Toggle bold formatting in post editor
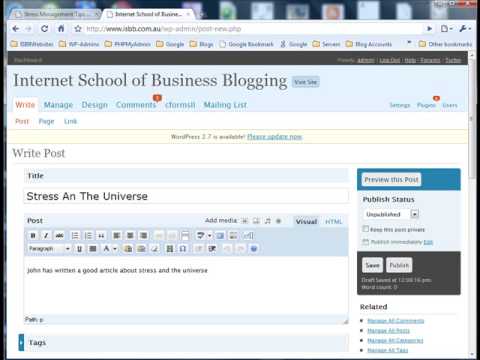The image size is (480, 360). [33, 236]
